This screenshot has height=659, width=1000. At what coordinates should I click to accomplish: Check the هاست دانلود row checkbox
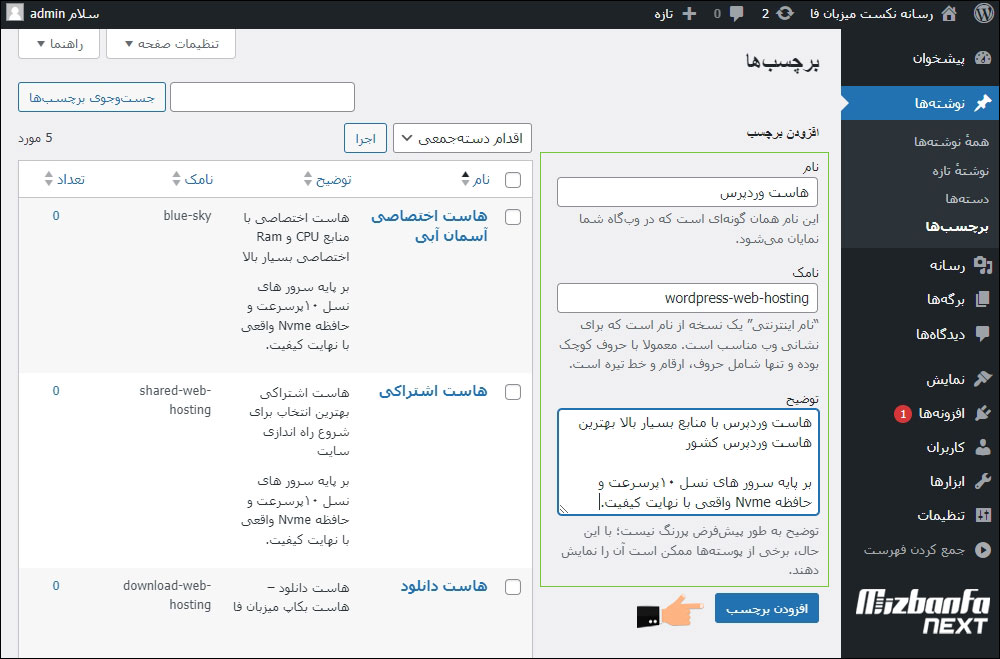pos(513,586)
